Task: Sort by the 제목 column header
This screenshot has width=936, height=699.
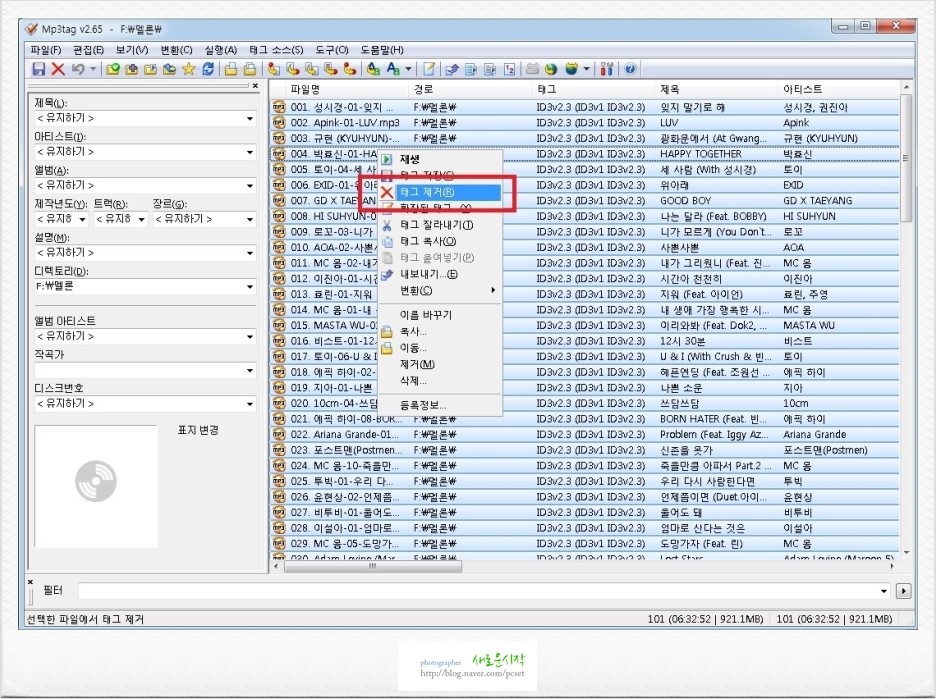Action: [716, 89]
